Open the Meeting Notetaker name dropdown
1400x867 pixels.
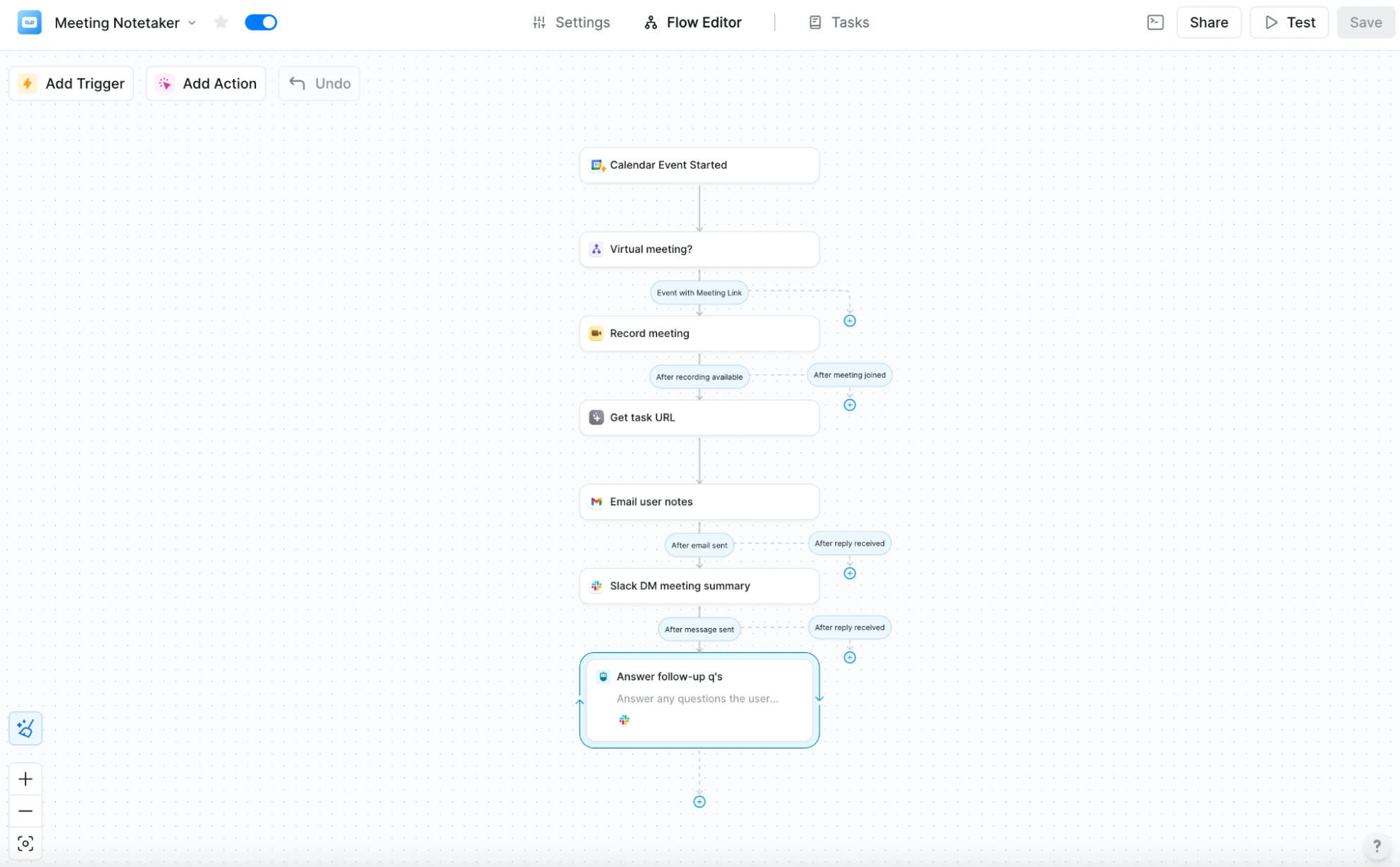point(192,23)
